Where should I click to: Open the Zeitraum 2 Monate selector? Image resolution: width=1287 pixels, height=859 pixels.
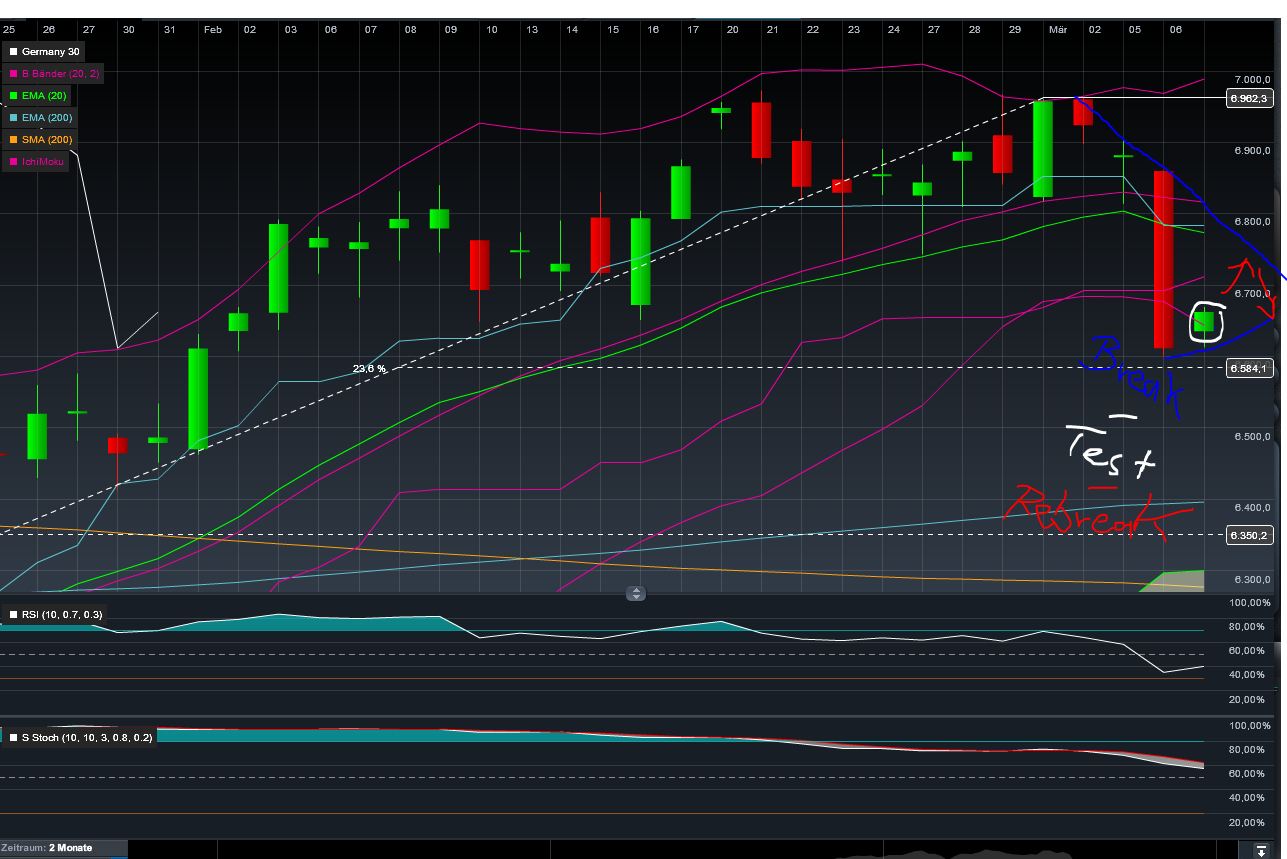tap(45, 847)
